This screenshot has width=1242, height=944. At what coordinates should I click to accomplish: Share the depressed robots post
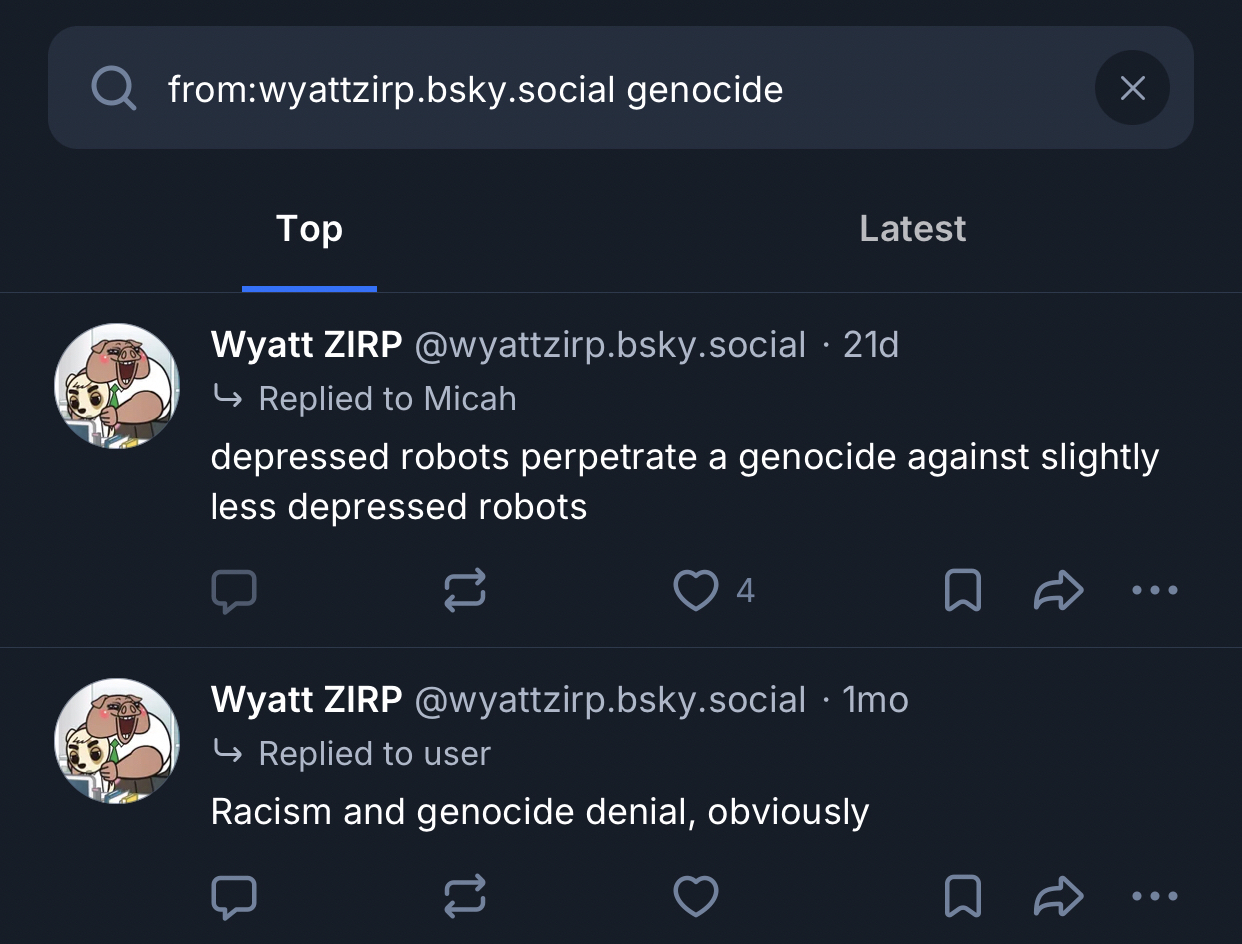[1058, 590]
